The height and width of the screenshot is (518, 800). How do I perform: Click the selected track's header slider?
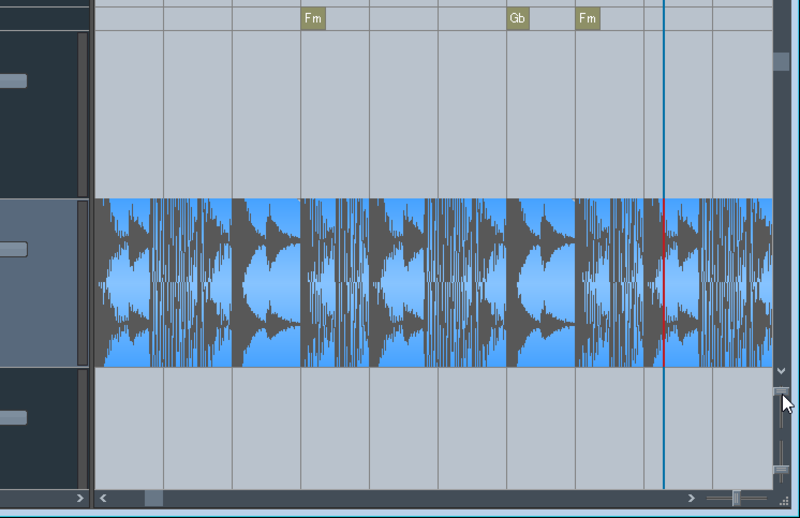click(x=13, y=250)
